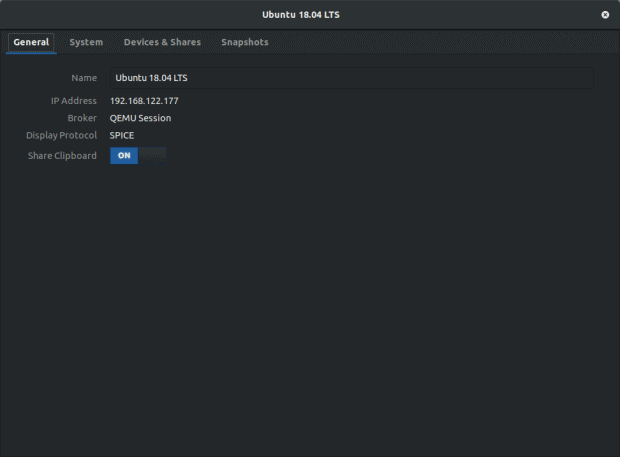Click the IP Address label
Image resolution: width=620 pixels, height=457 pixels.
pos(74,101)
